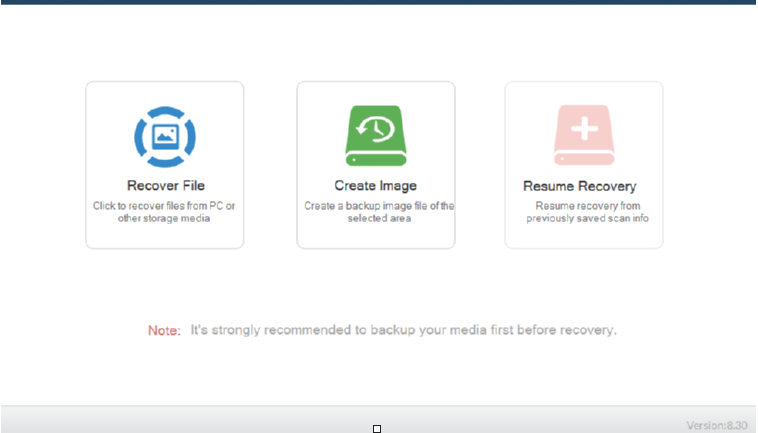Screen dimensions: 758x433
Task: Click the Version:8.30 status text
Action: coord(717,426)
